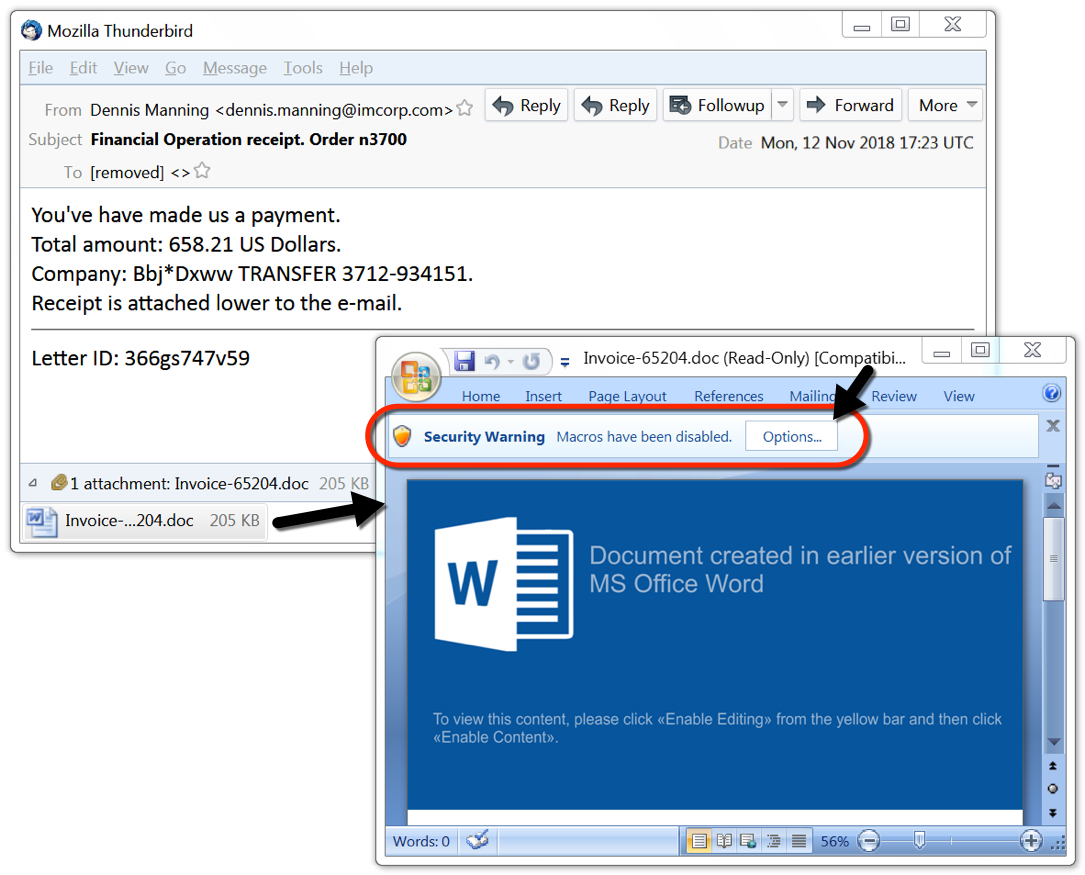Open the Help menu in Thunderbird
The image size is (1085, 875).
point(356,68)
